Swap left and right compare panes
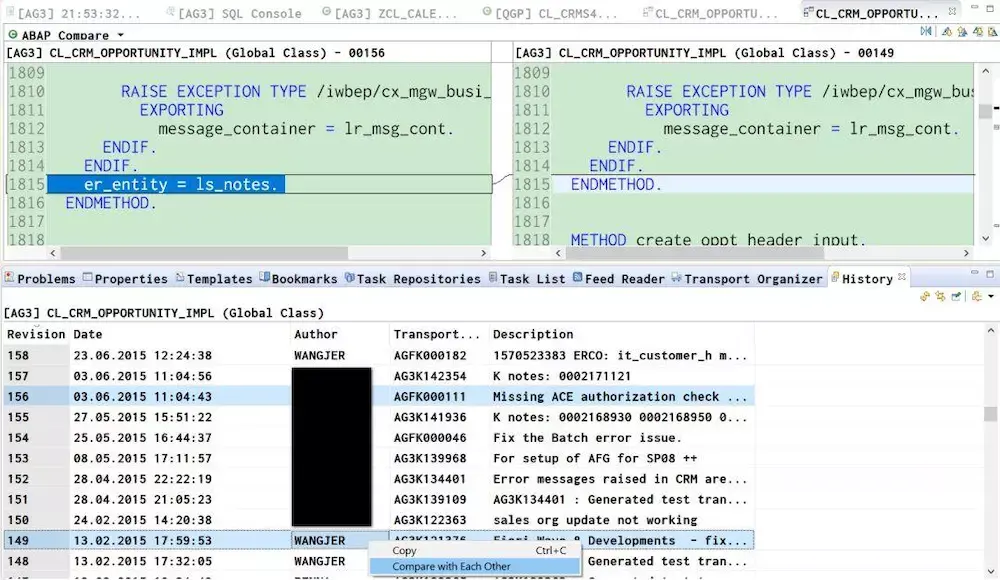This screenshot has height=580, width=1000. (925, 32)
